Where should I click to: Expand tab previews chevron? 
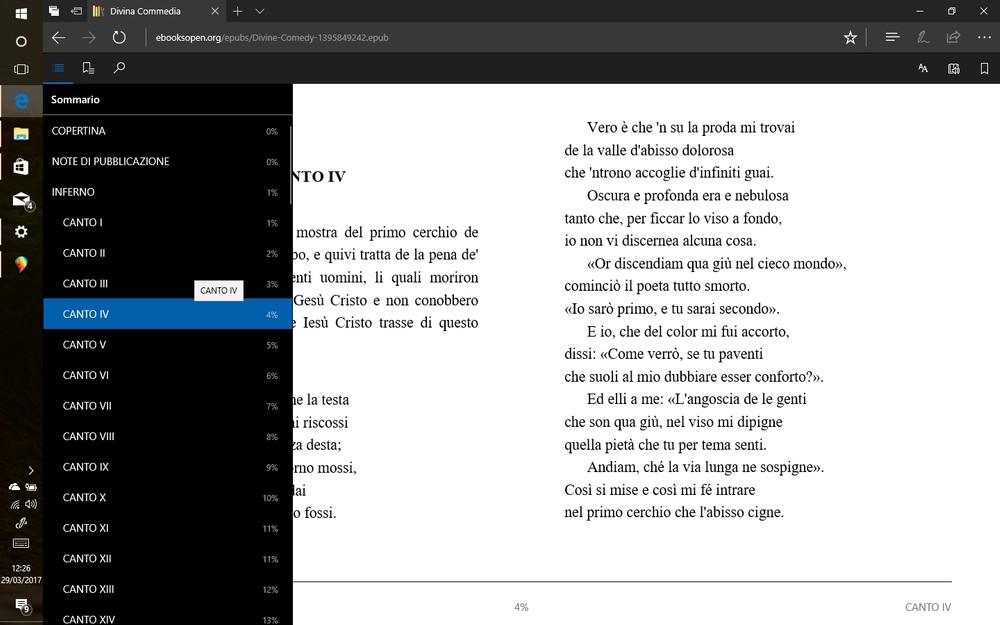[x=260, y=11]
